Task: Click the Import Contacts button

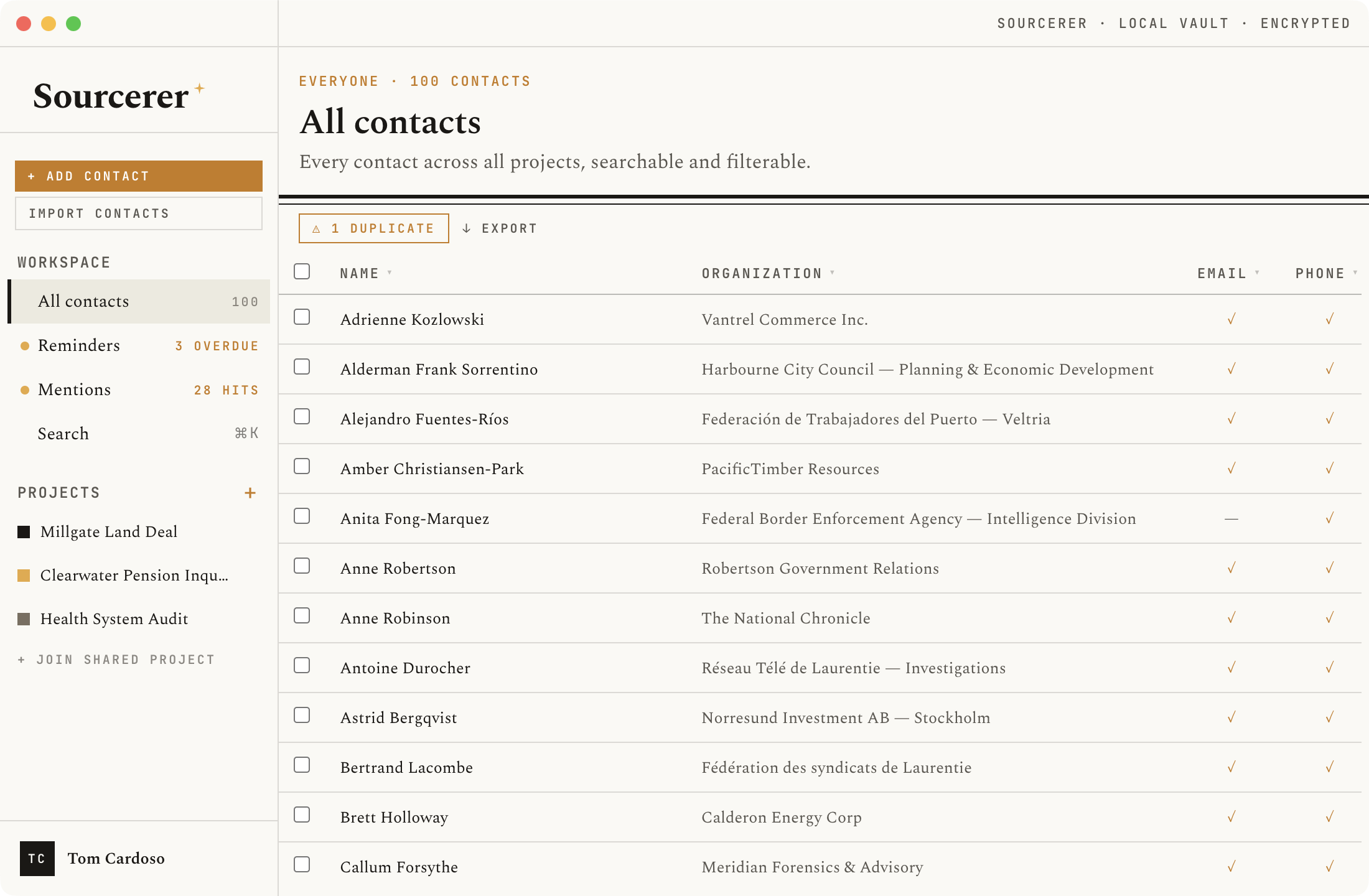Action: click(139, 213)
